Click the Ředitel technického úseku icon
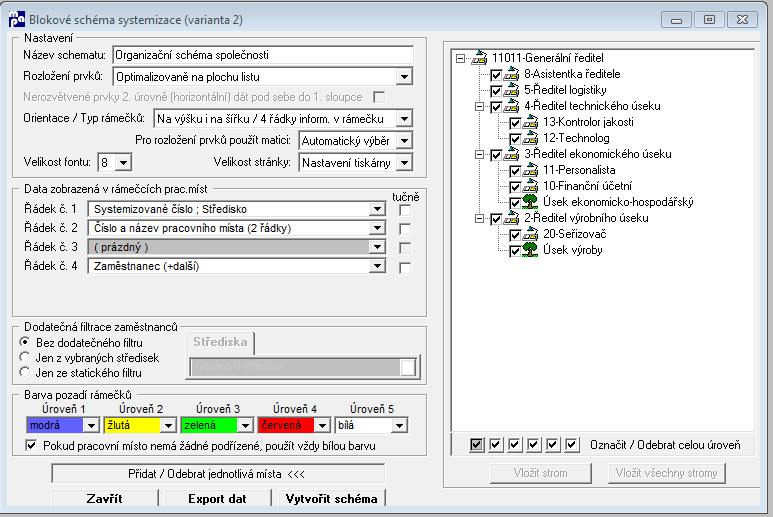Screen dimensions: 773x517 511,106
